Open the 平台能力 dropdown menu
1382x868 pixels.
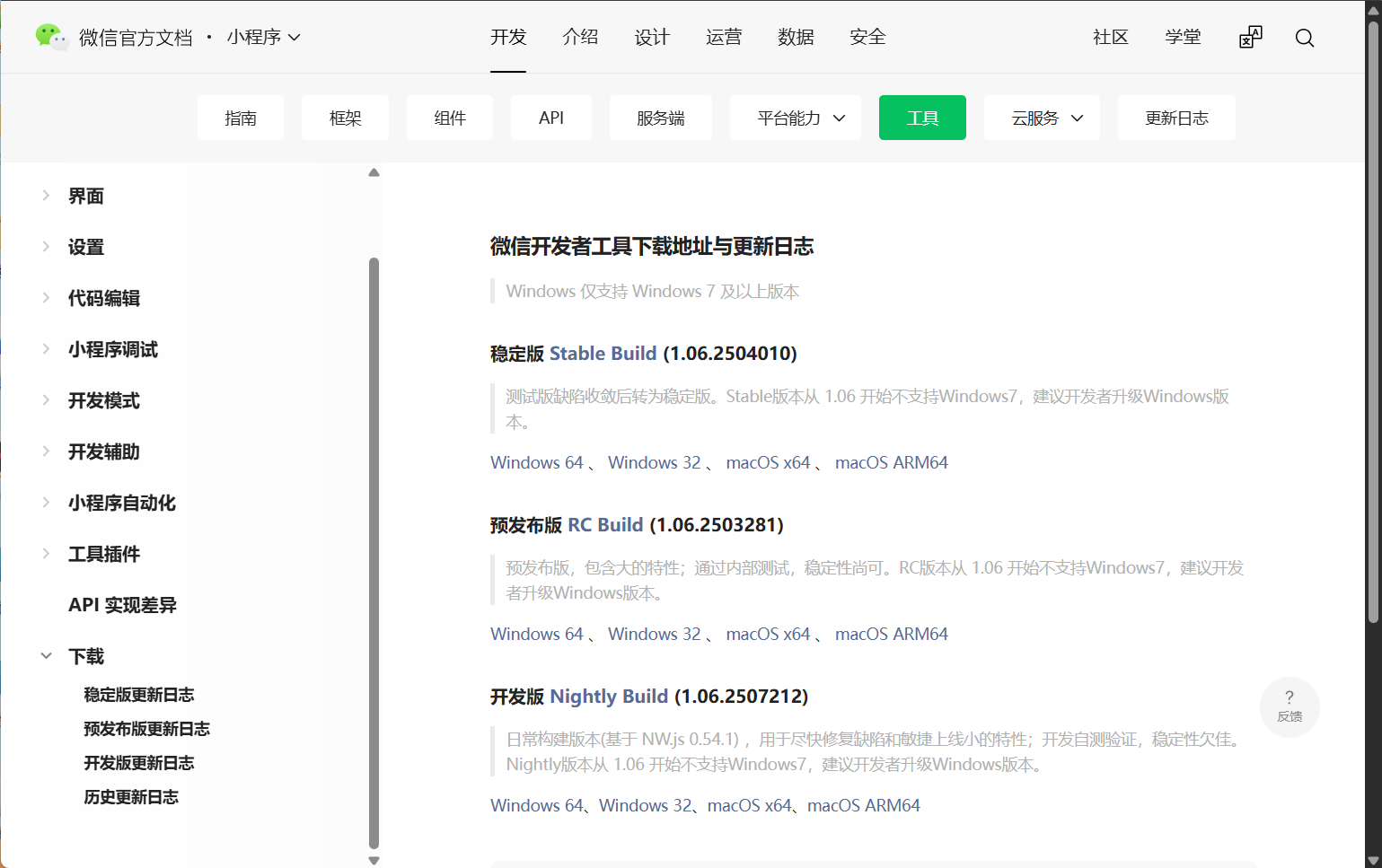[796, 118]
